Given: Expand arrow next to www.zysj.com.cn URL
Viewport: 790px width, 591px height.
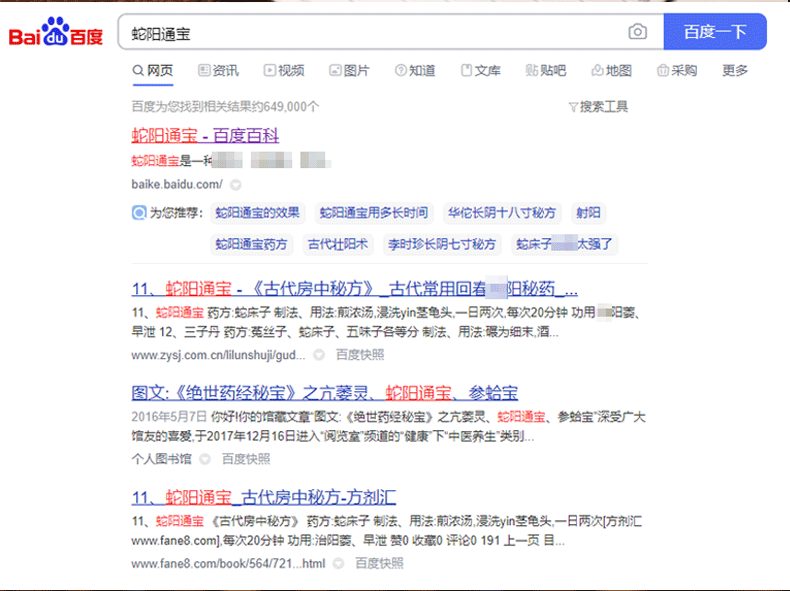Looking at the screenshot, I should (x=318, y=355).
